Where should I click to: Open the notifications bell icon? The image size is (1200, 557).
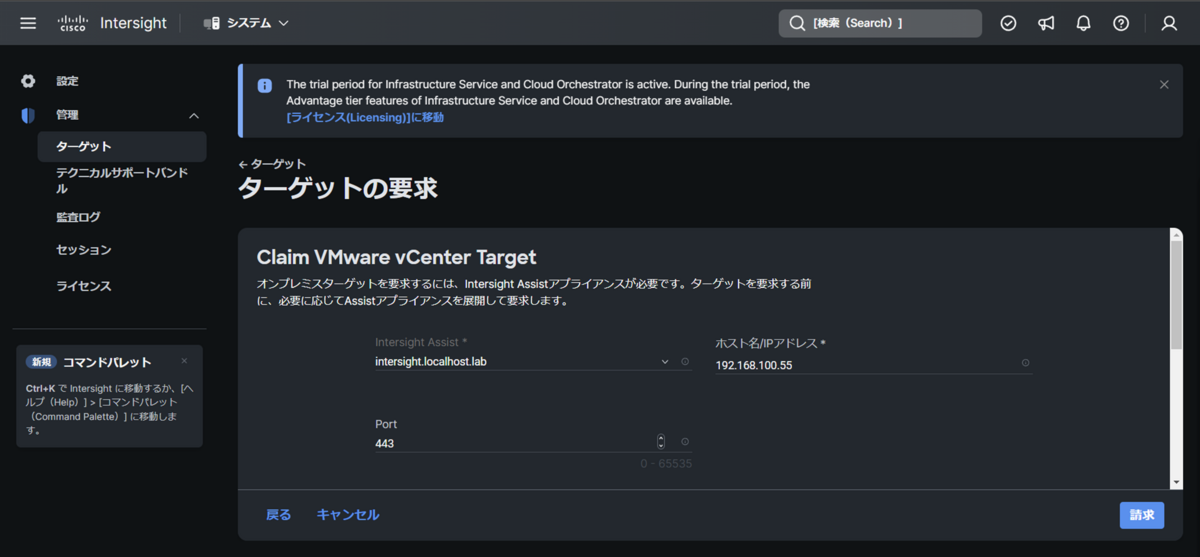pos(1083,23)
